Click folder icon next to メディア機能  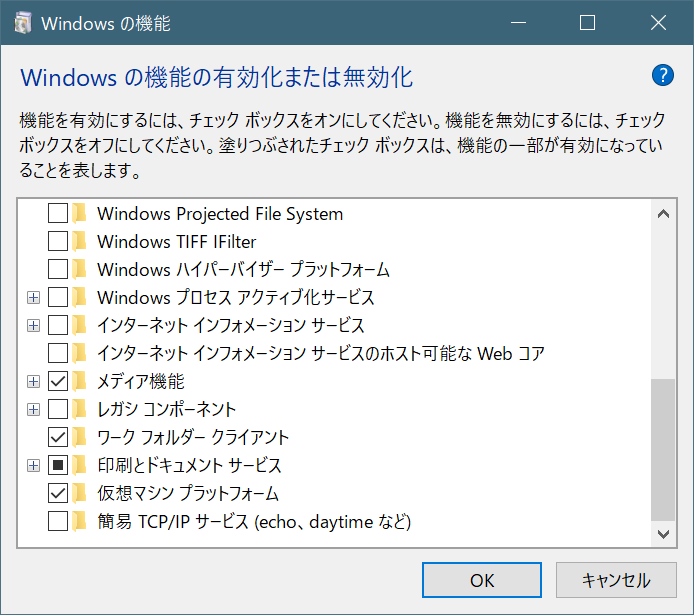[80, 381]
